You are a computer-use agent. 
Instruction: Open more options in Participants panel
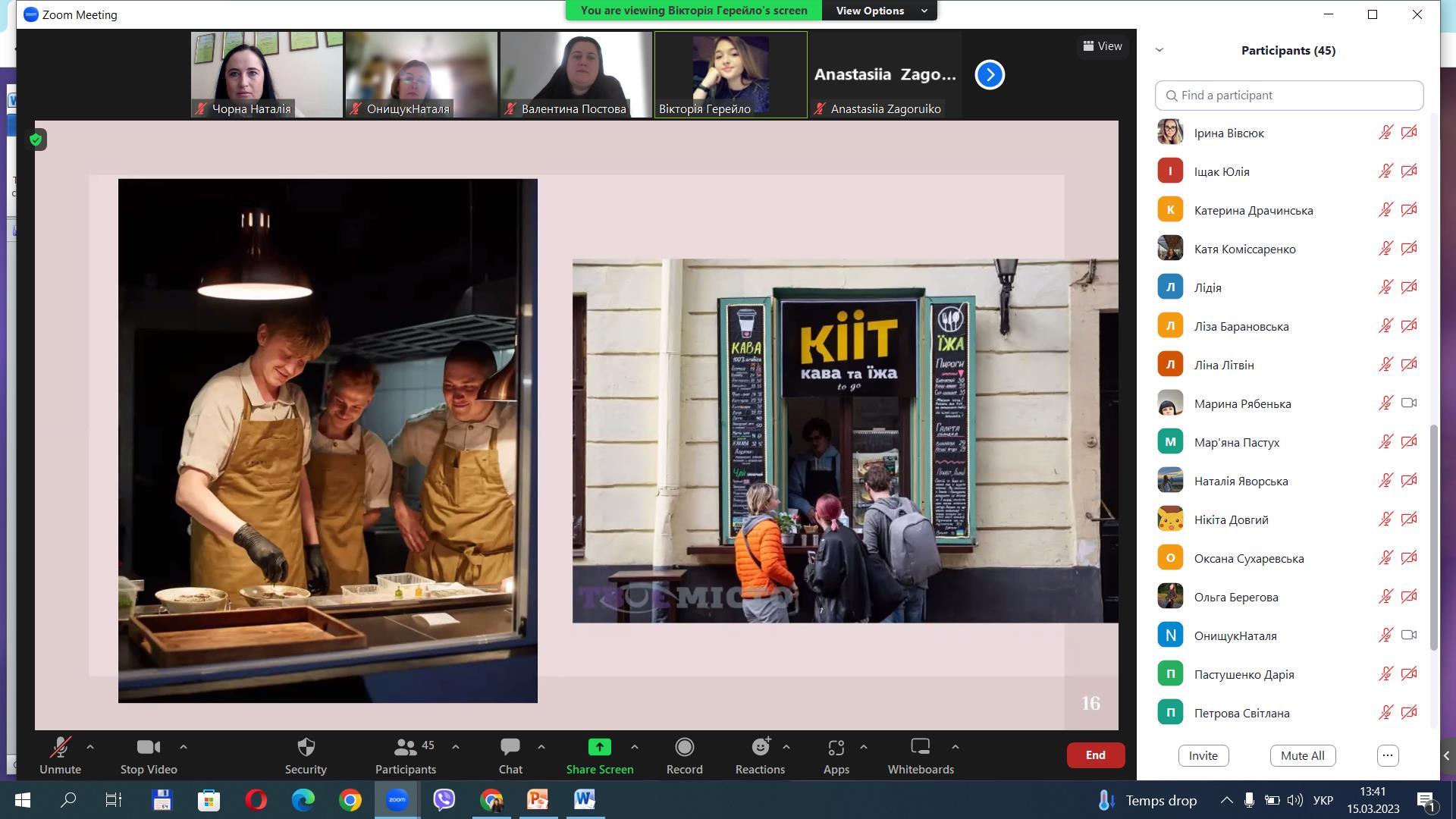tap(1387, 755)
